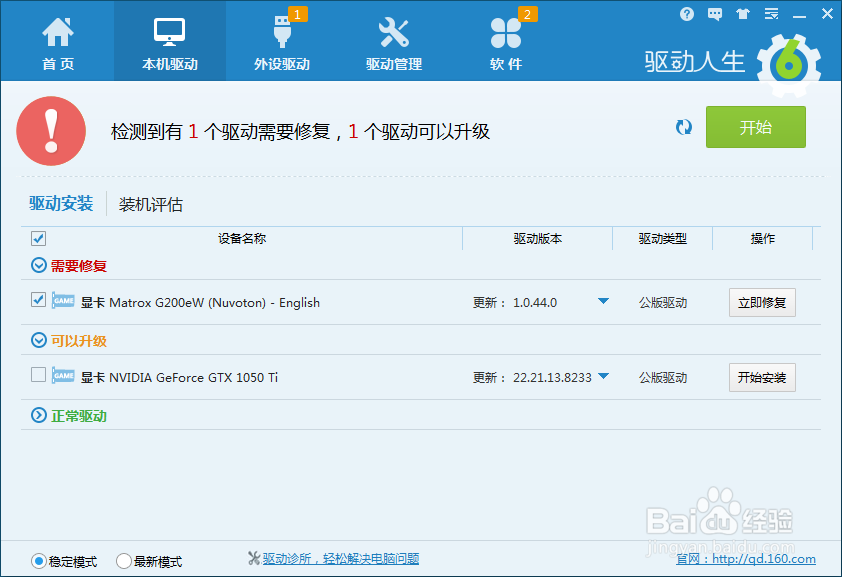Open the 外设驱动 peripheral drivers tab

click(282, 43)
